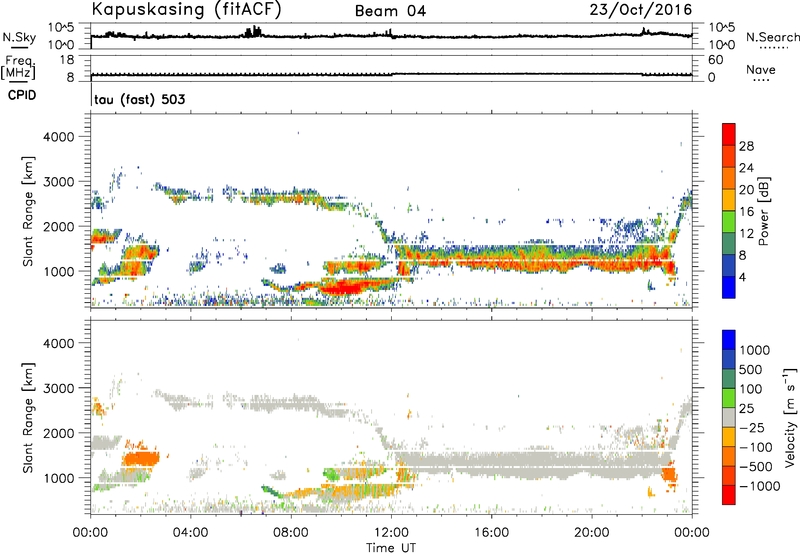Click the 25 label on the velocity colorbar

[747, 409]
